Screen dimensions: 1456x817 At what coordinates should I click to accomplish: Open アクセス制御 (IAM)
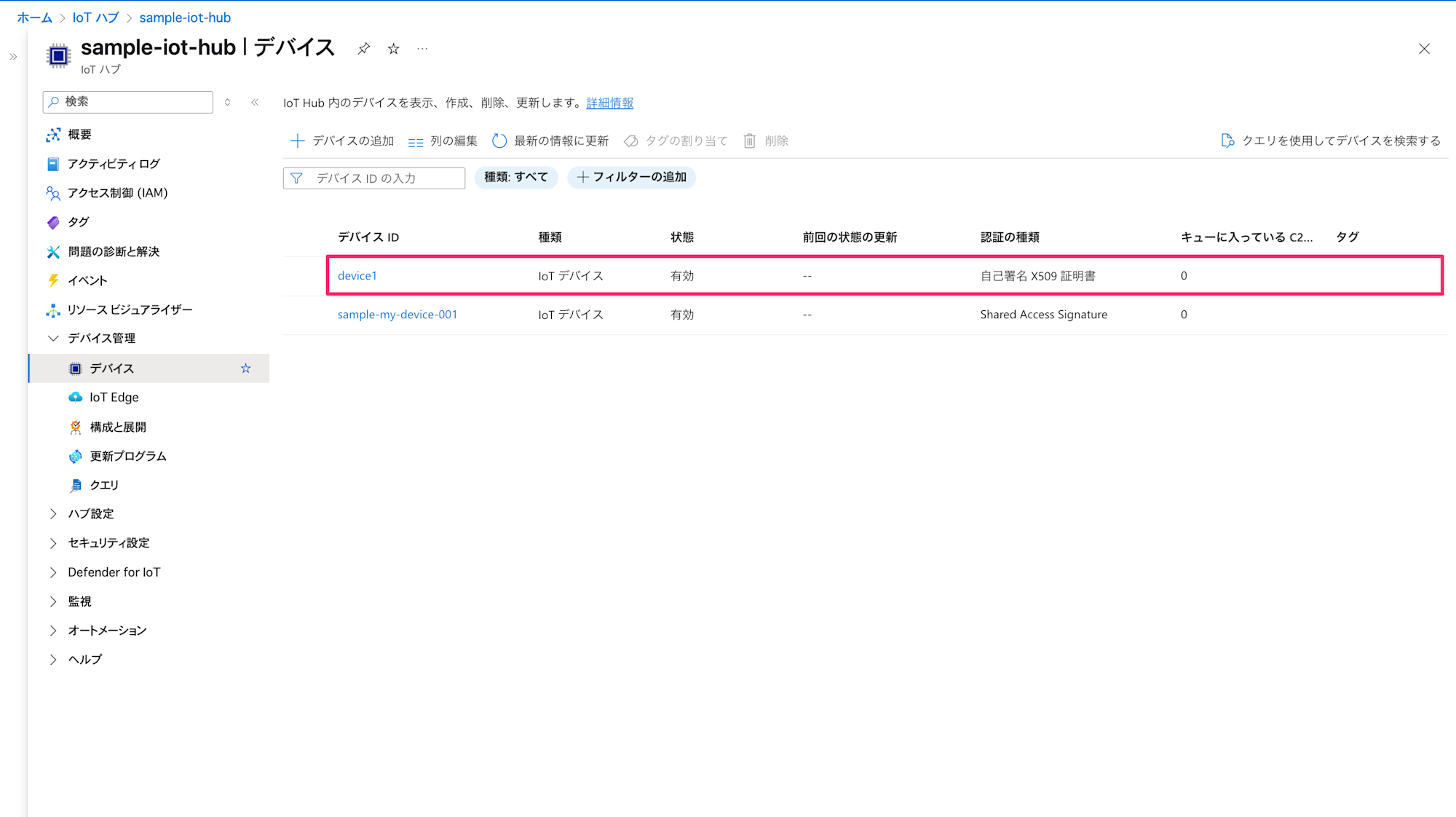117,193
